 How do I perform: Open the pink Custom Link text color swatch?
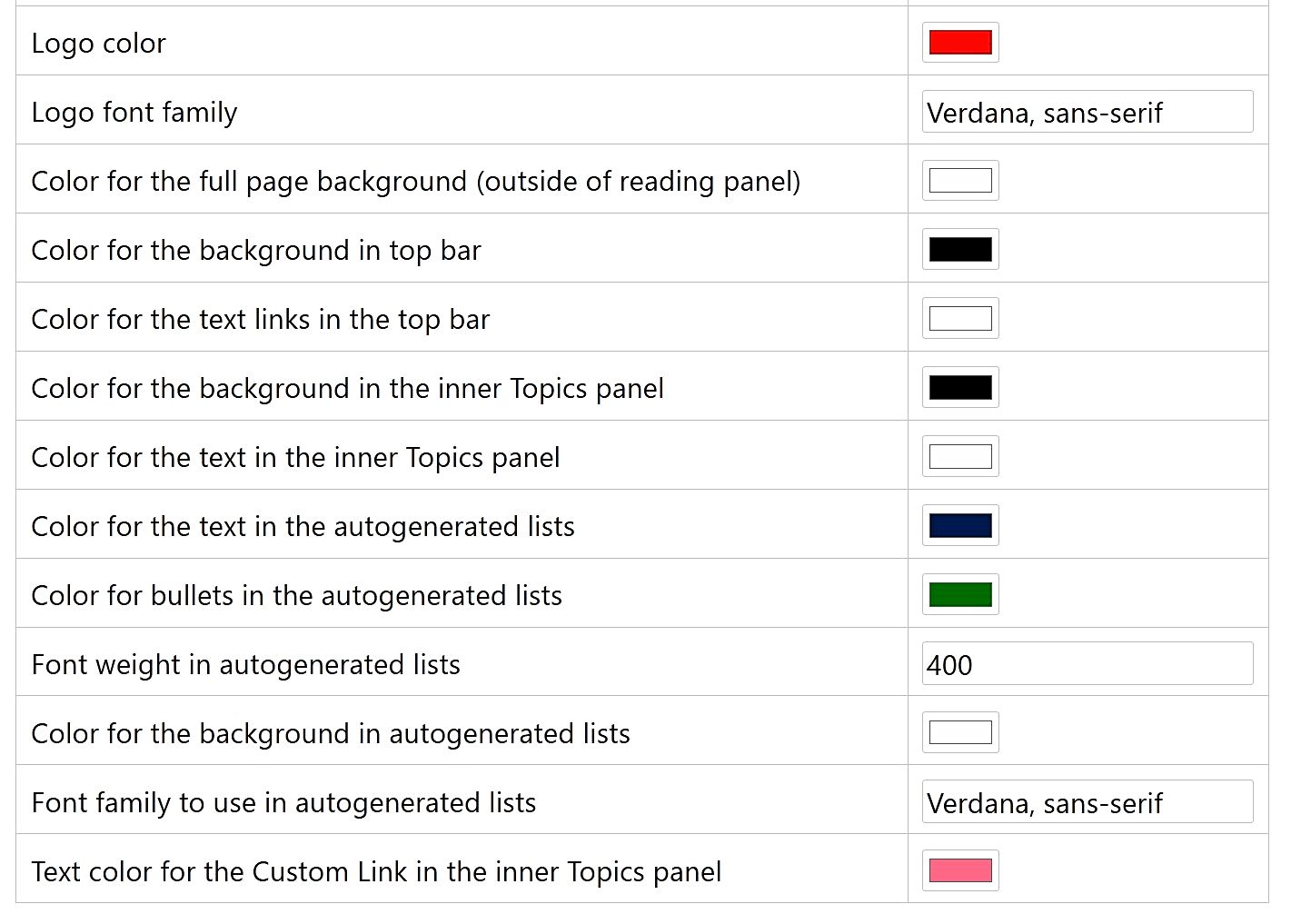pos(960,871)
